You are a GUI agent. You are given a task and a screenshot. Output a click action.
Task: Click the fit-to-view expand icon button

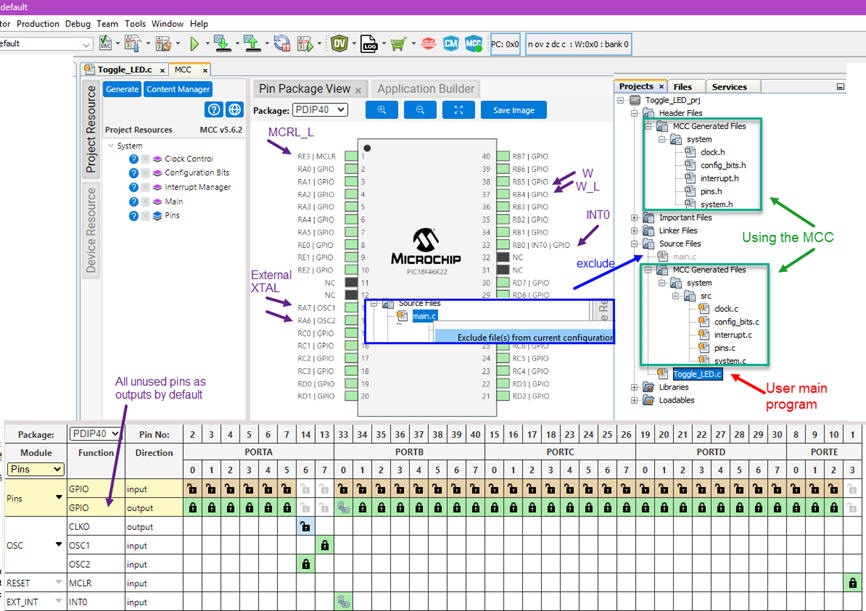458,110
